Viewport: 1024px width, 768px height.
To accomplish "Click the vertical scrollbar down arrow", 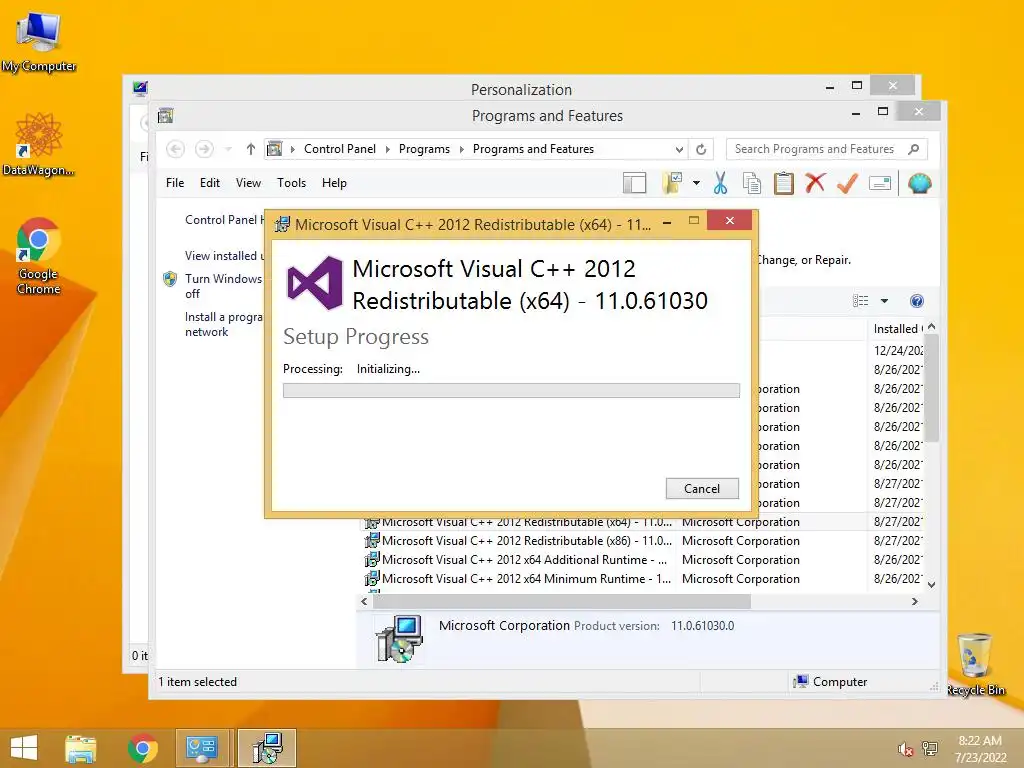I will pos(932,584).
